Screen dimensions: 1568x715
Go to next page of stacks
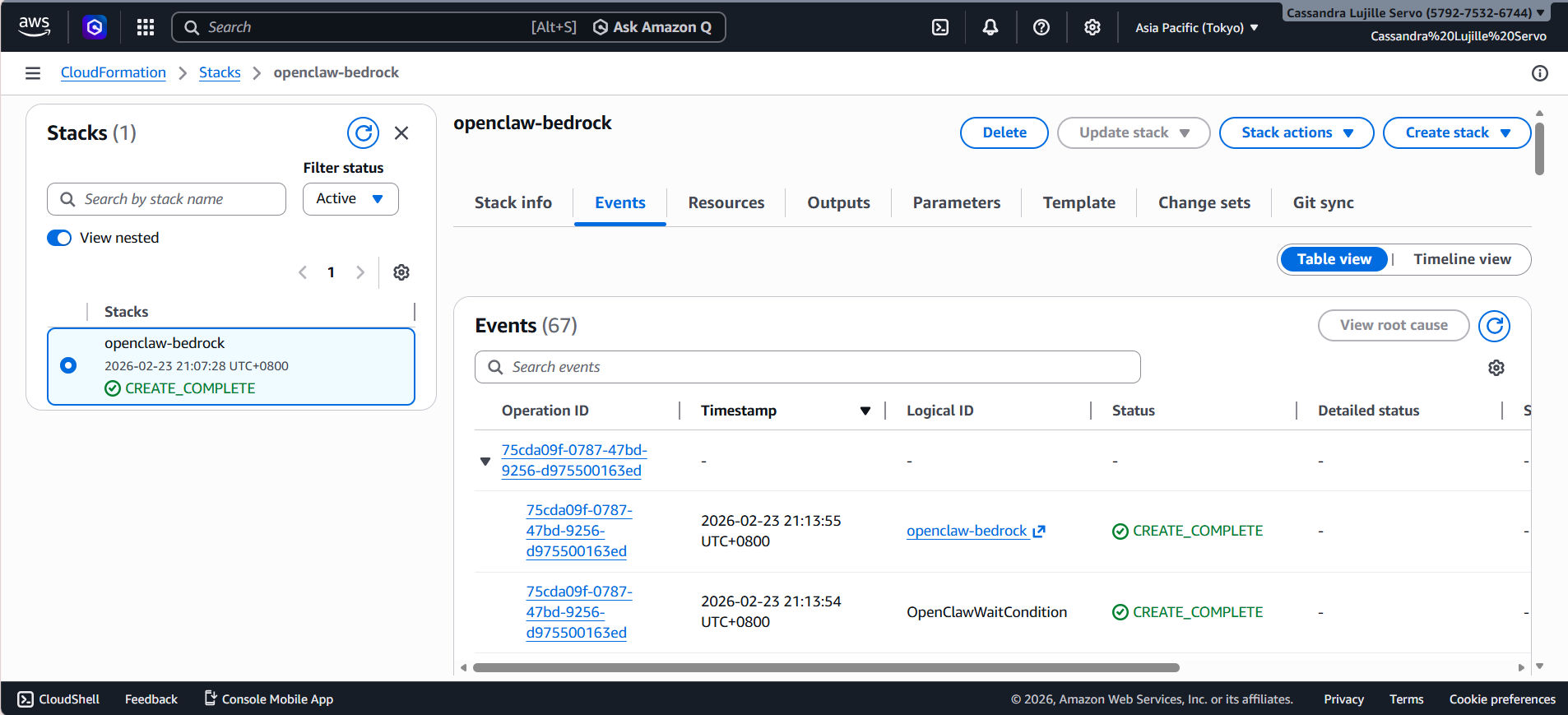point(360,272)
